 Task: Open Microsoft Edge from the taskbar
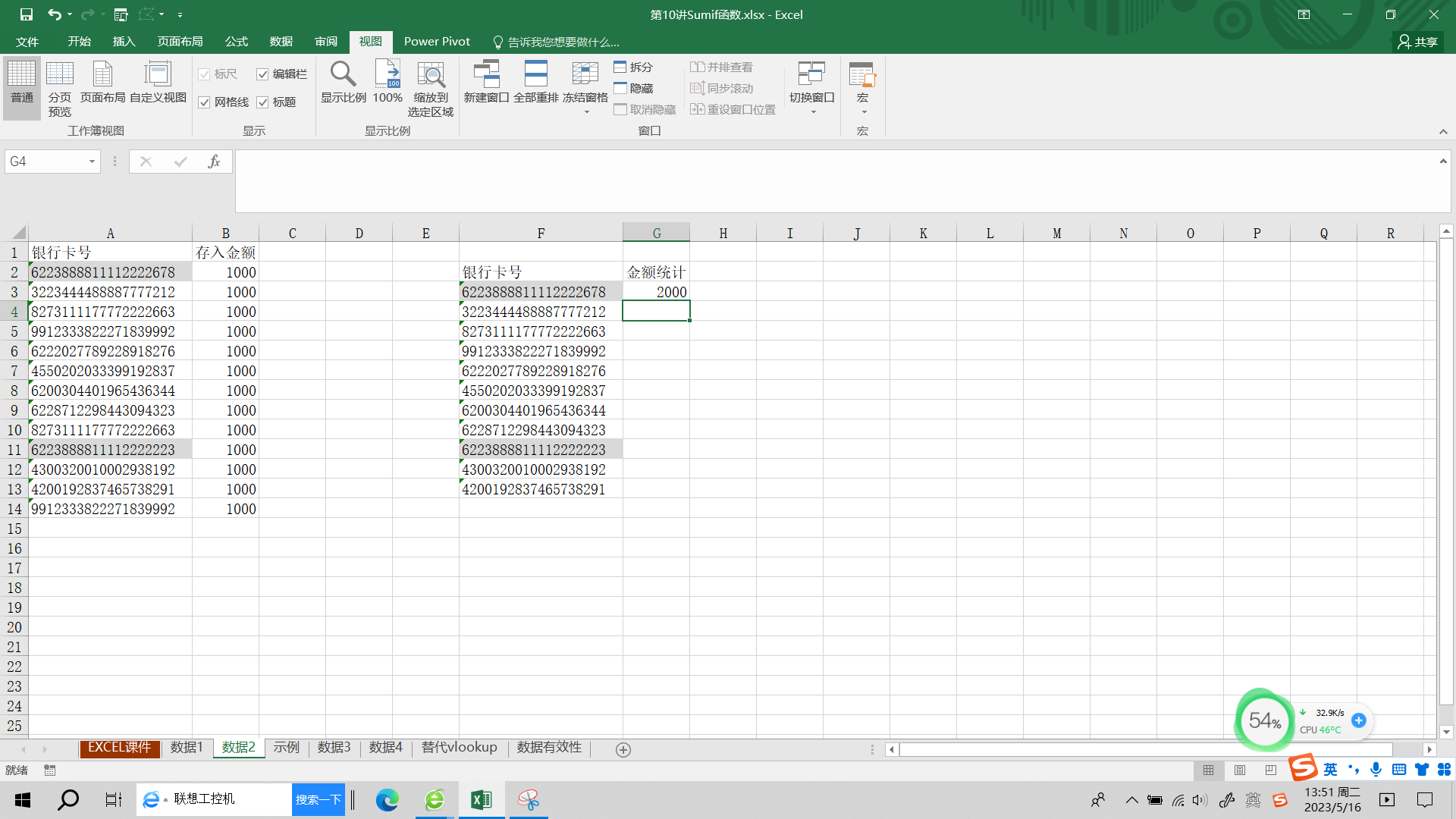coord(388,799)
